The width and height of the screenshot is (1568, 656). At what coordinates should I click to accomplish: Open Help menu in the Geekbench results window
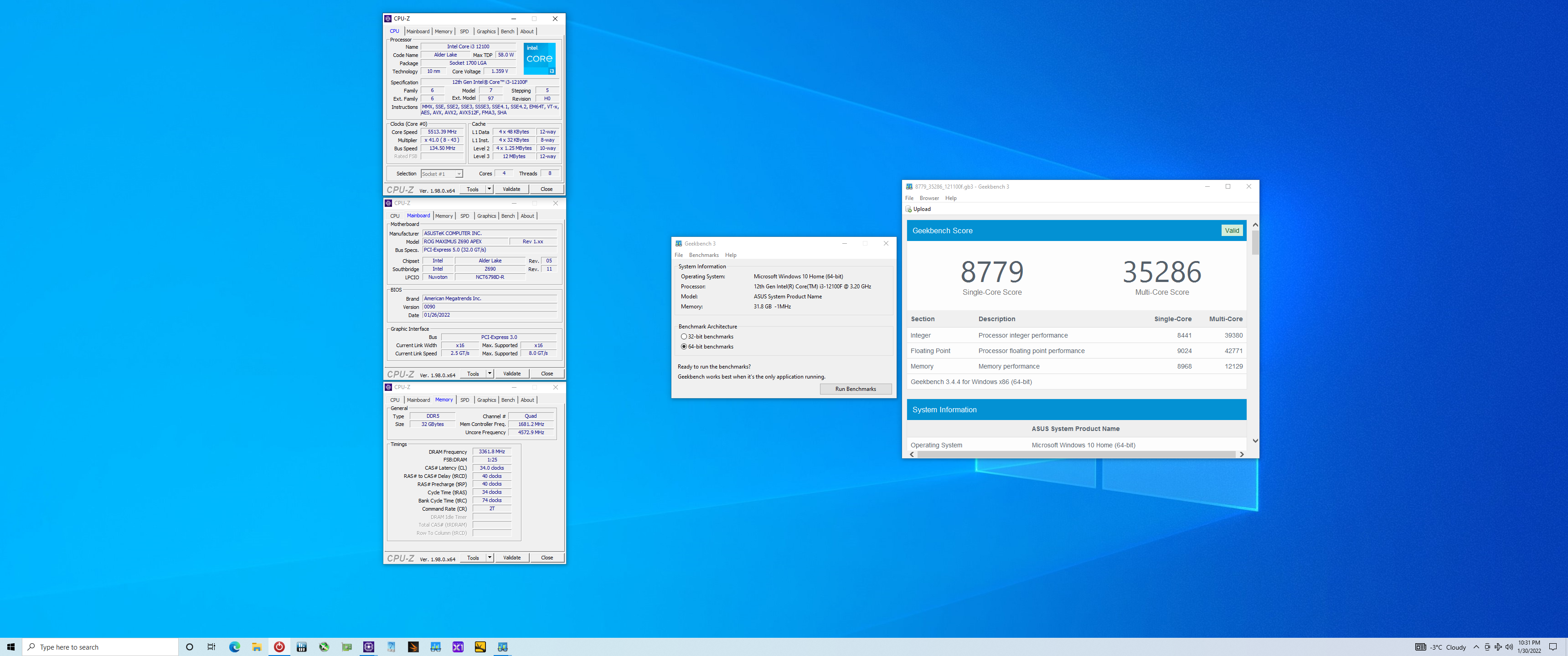[951, 198]
